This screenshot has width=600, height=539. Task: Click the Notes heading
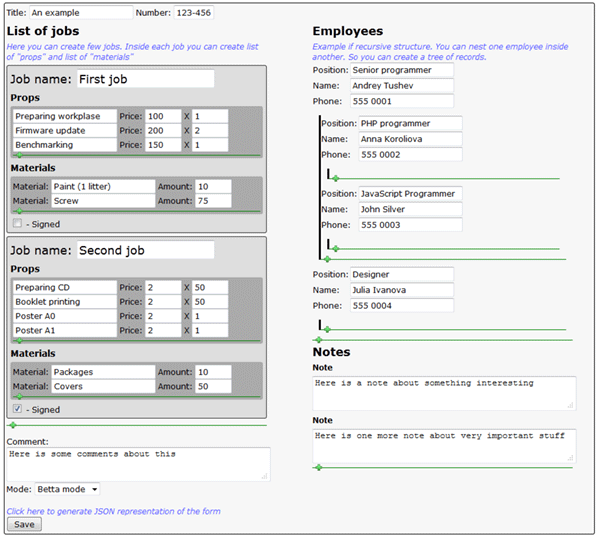pos(331,352)
